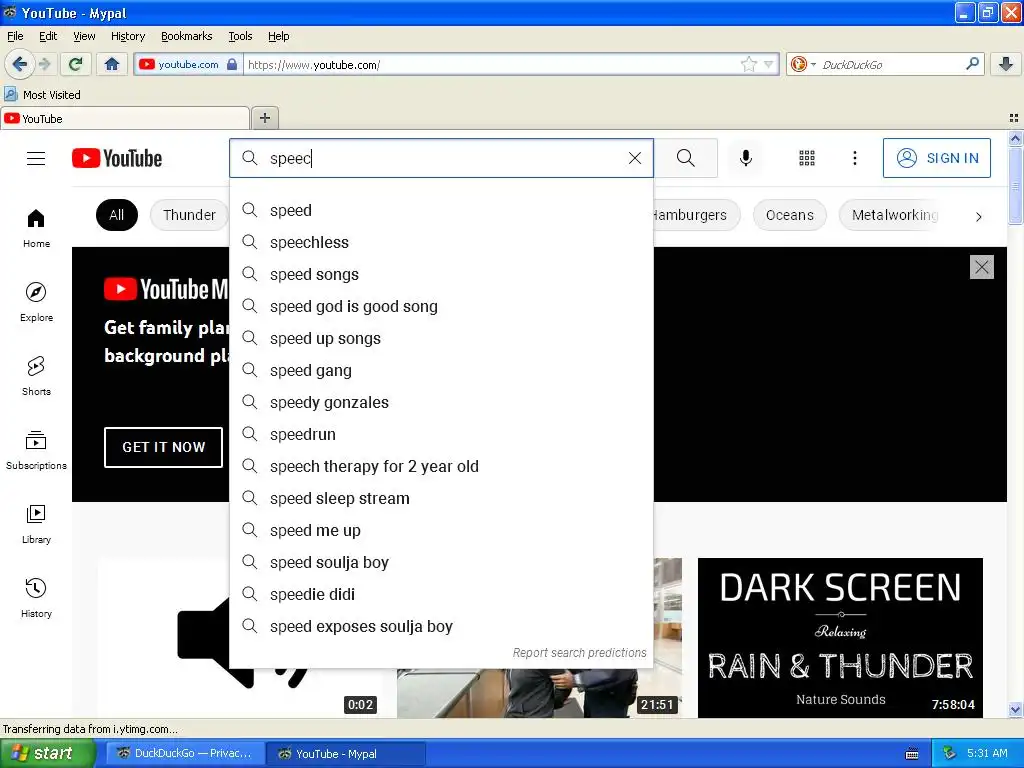Open the Windows Start button
This screenshot has height=768, width=1024.
(48, 753)
